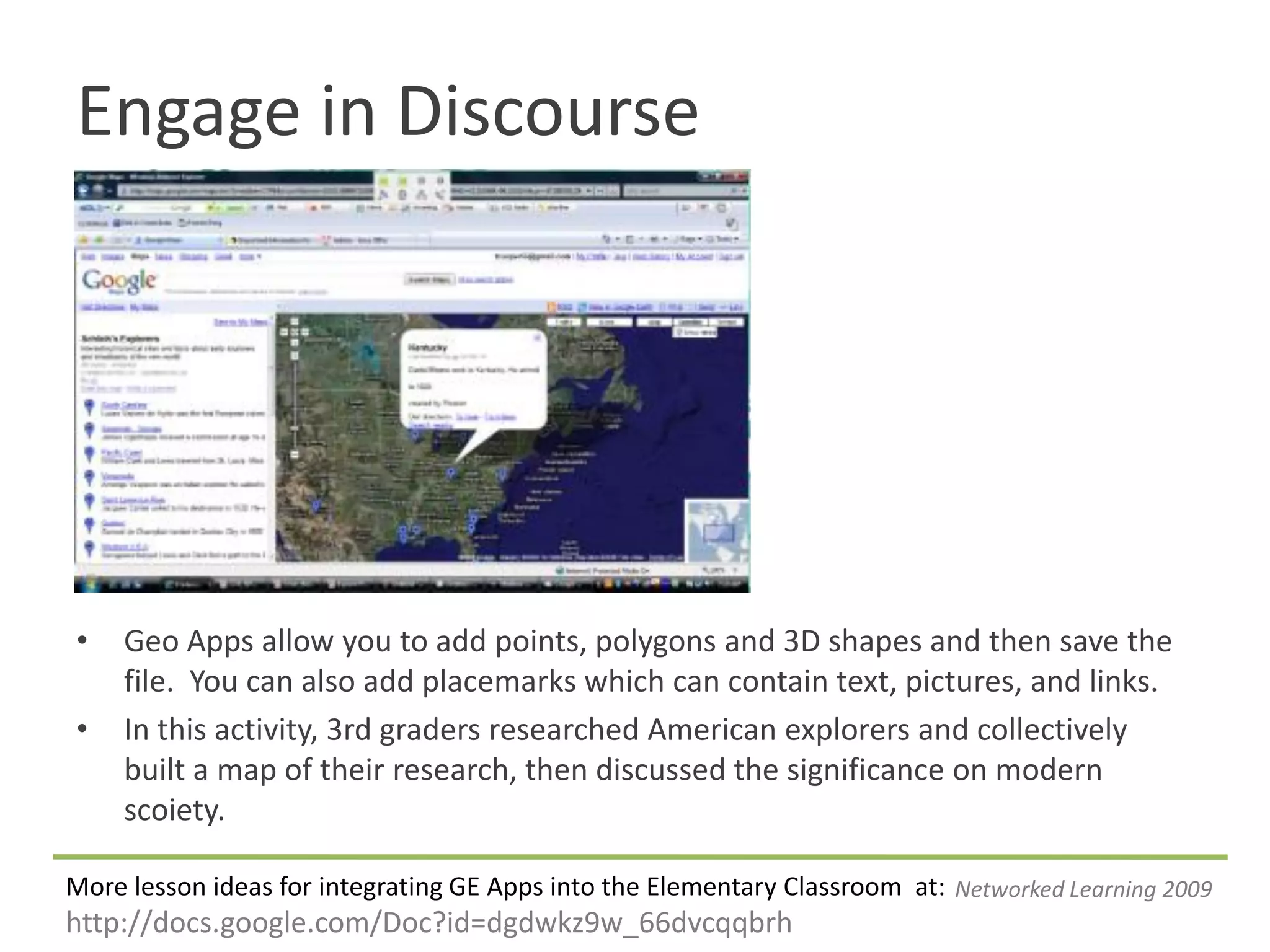Open the address bar dropdown arrow
Image resolution: width=1270 pixels, height=952 pixels.
[589, 192]
